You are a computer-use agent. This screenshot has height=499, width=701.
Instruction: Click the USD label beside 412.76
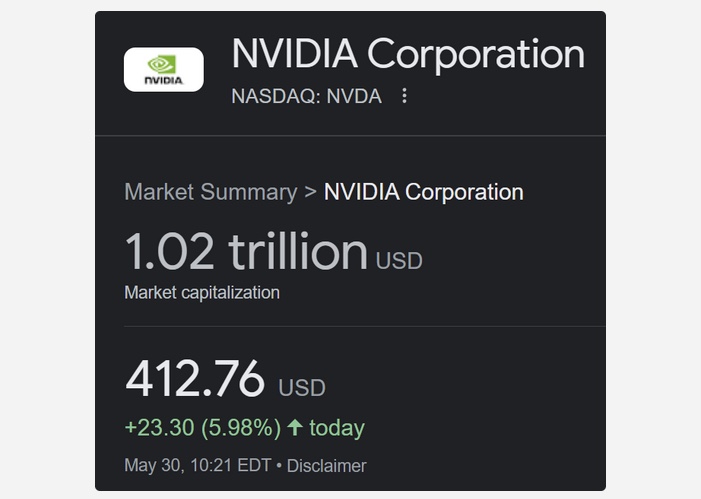click(302, 388)
